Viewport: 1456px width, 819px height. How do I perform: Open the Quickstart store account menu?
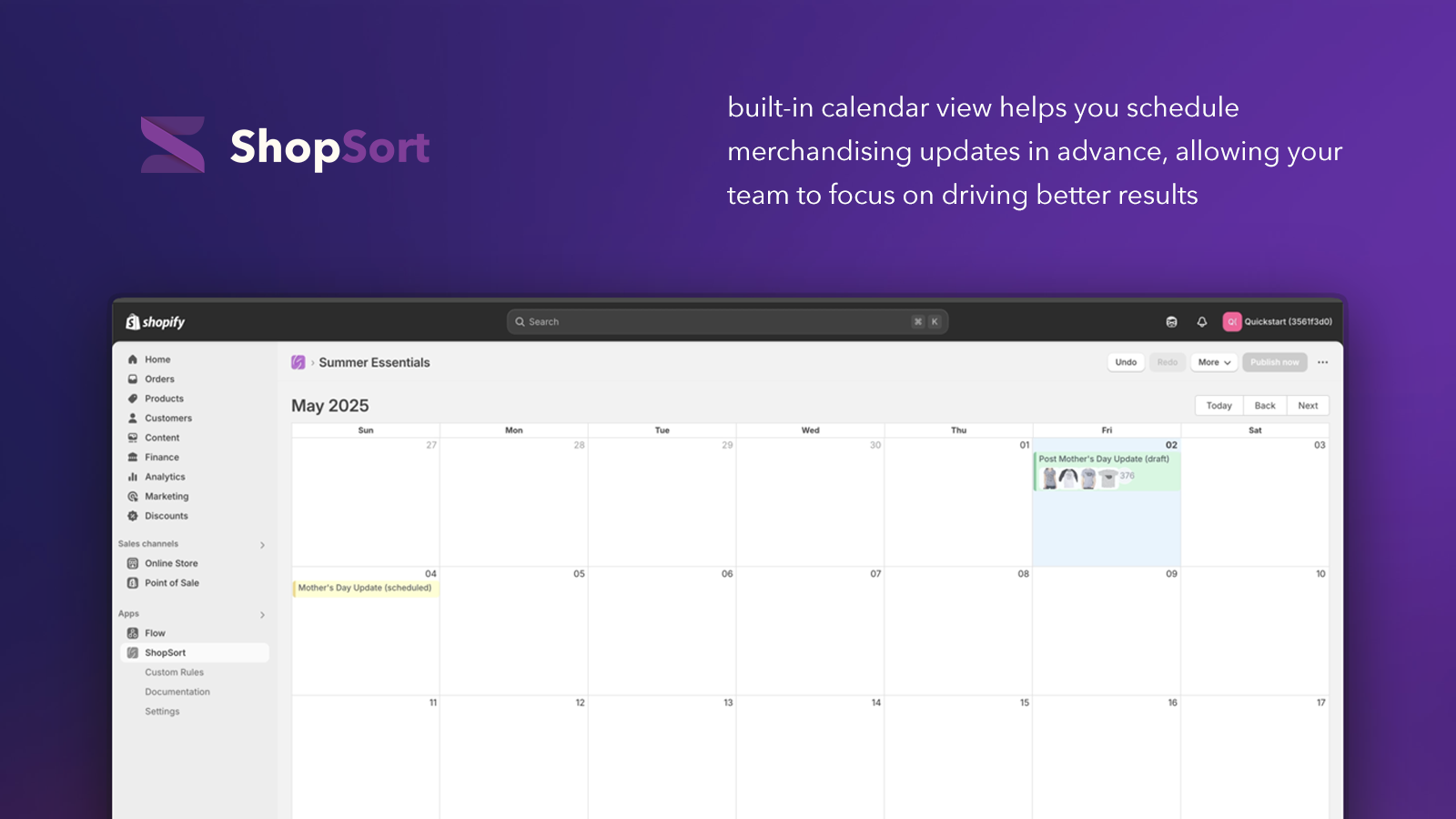1278,322
